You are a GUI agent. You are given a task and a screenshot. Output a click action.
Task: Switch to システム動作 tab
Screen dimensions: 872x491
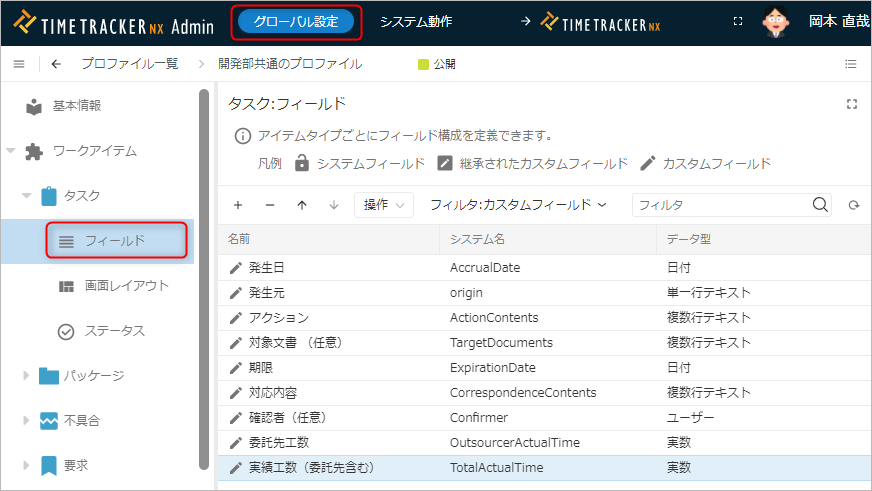pyautogui.click(x=416, y=21)
